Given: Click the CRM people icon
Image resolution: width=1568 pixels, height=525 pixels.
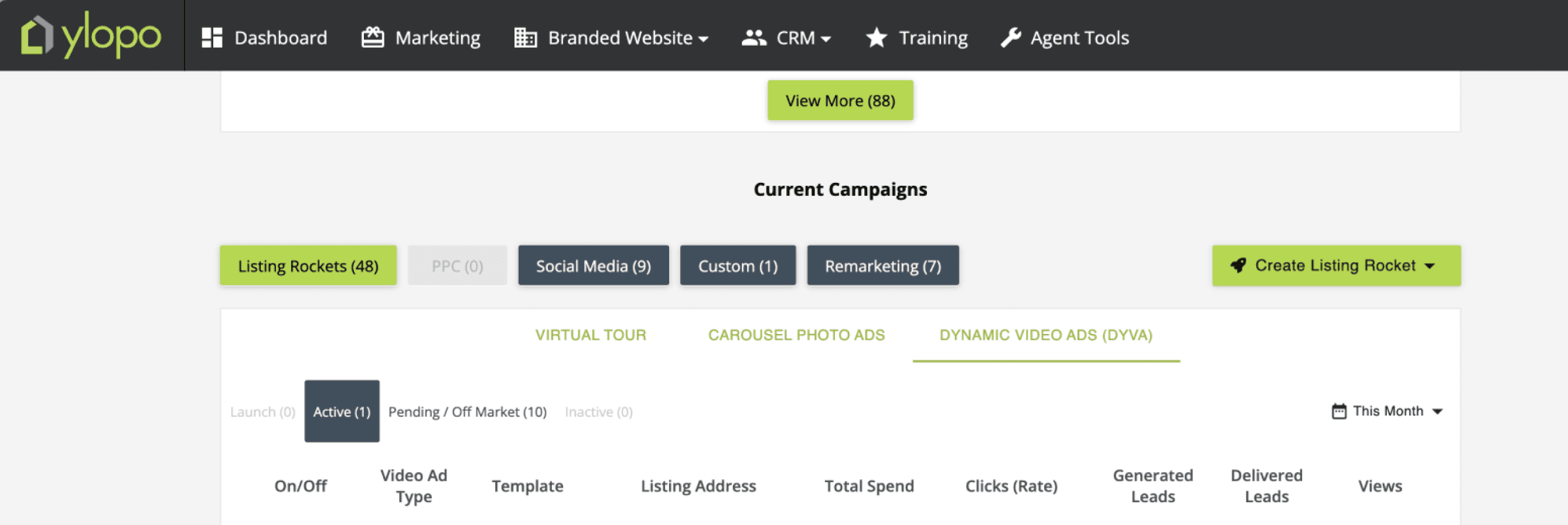Looking at the screenshot, I should [x=754, y=37].
